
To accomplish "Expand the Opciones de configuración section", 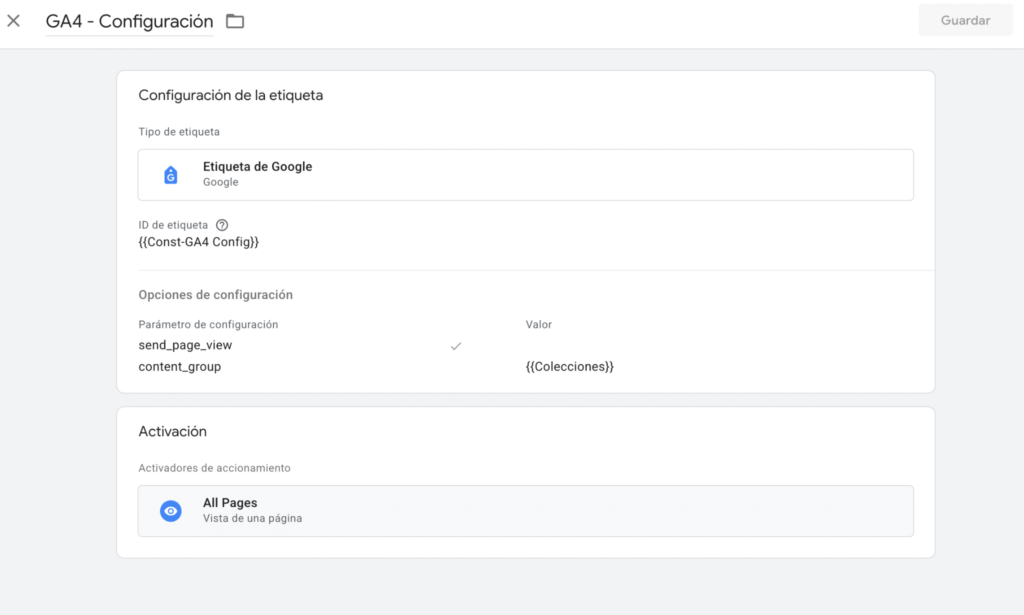I will 215,295.
